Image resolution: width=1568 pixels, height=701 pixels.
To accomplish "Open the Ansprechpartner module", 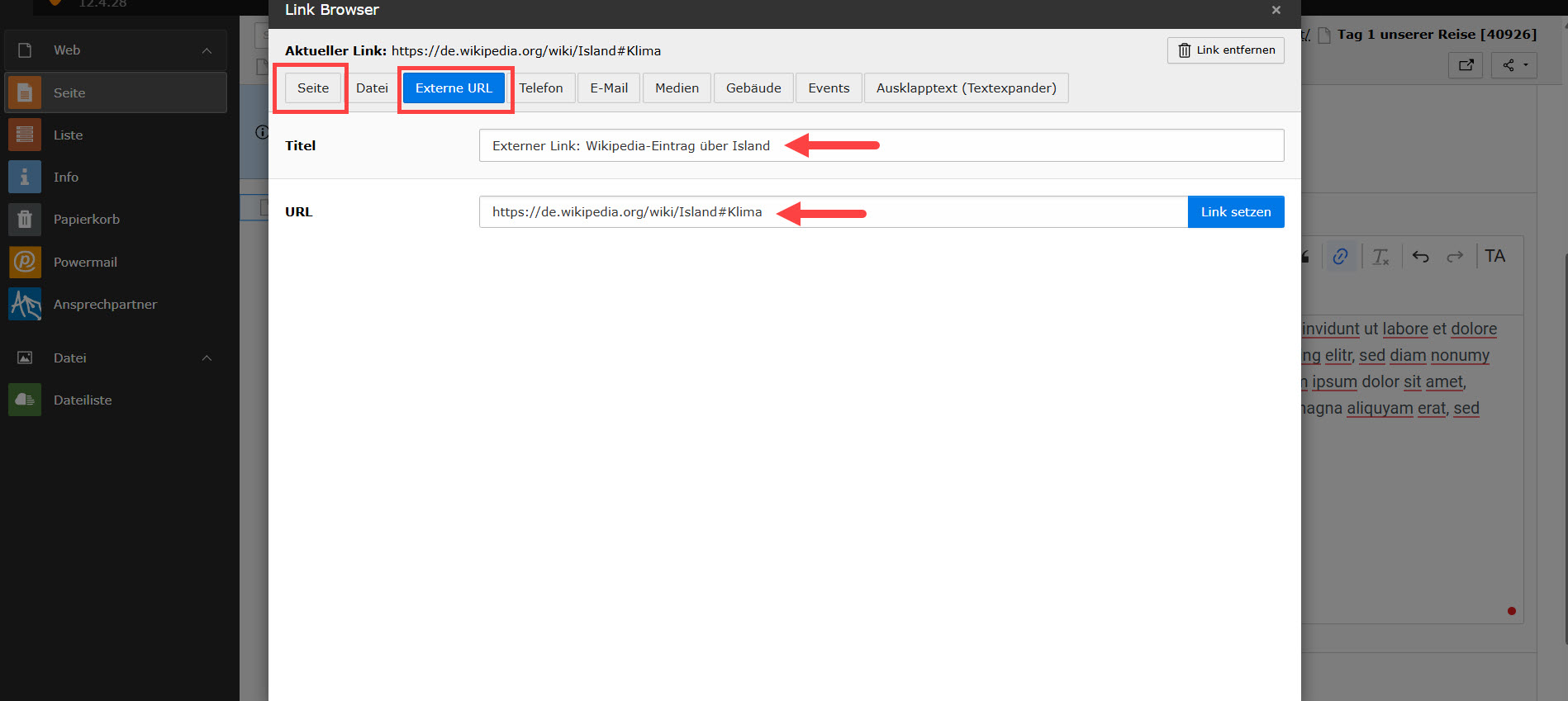I will 25,304.
